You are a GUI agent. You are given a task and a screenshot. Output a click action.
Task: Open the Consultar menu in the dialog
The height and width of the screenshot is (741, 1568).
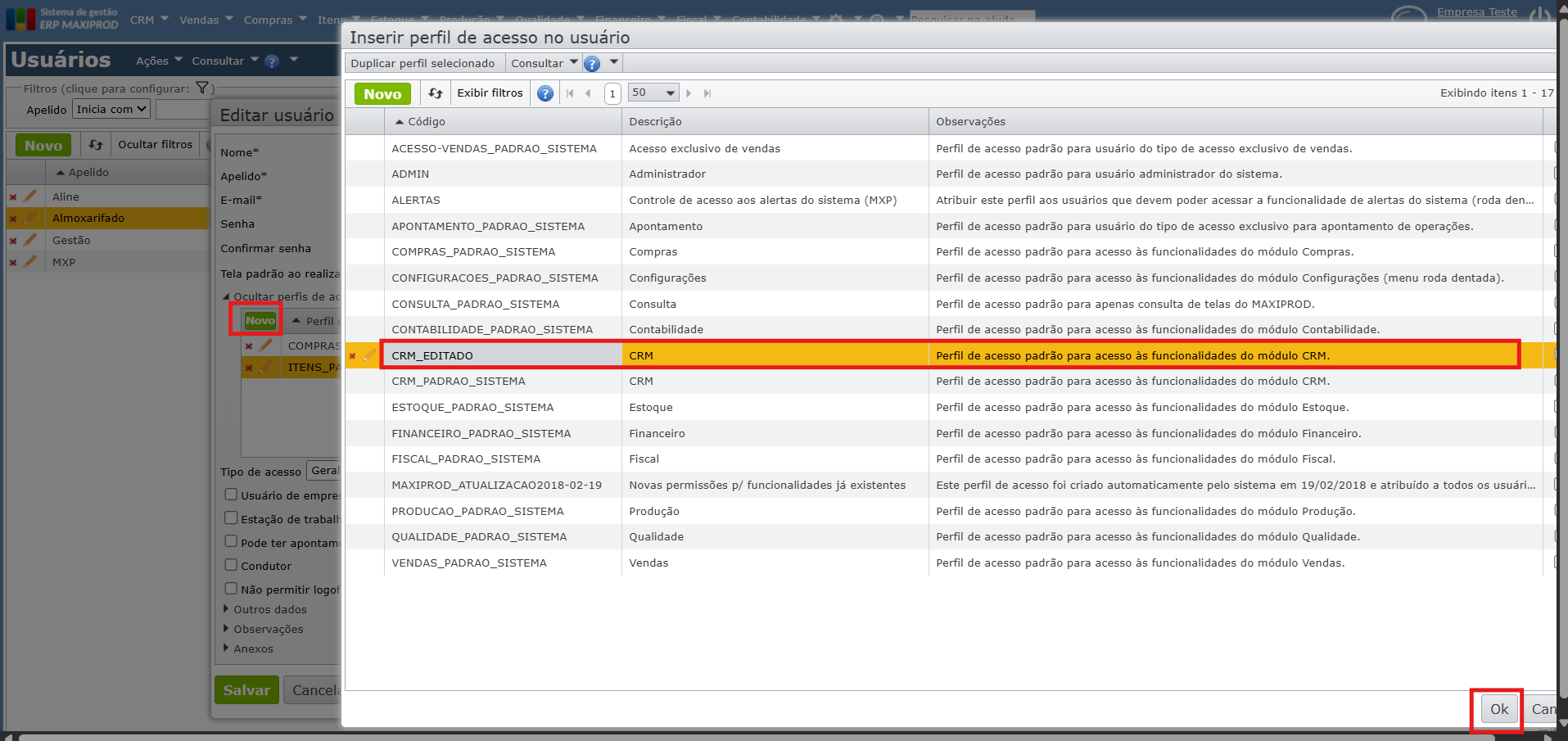point(544,63)
